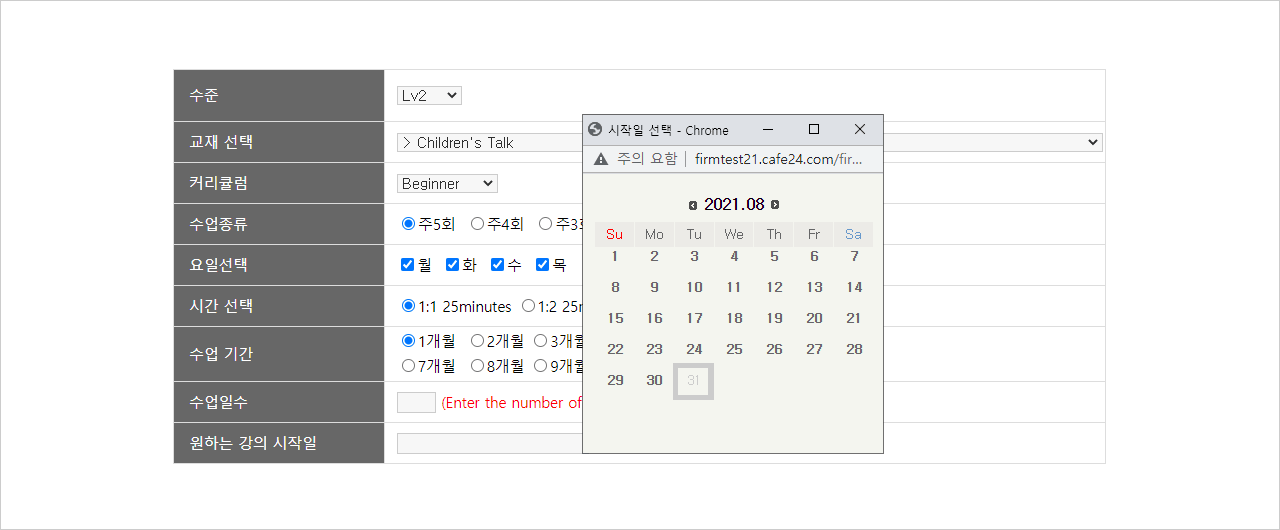Close the date picker popup window
The height and width of the screenshot is (530, 1280).
click(x=859, y=130)
